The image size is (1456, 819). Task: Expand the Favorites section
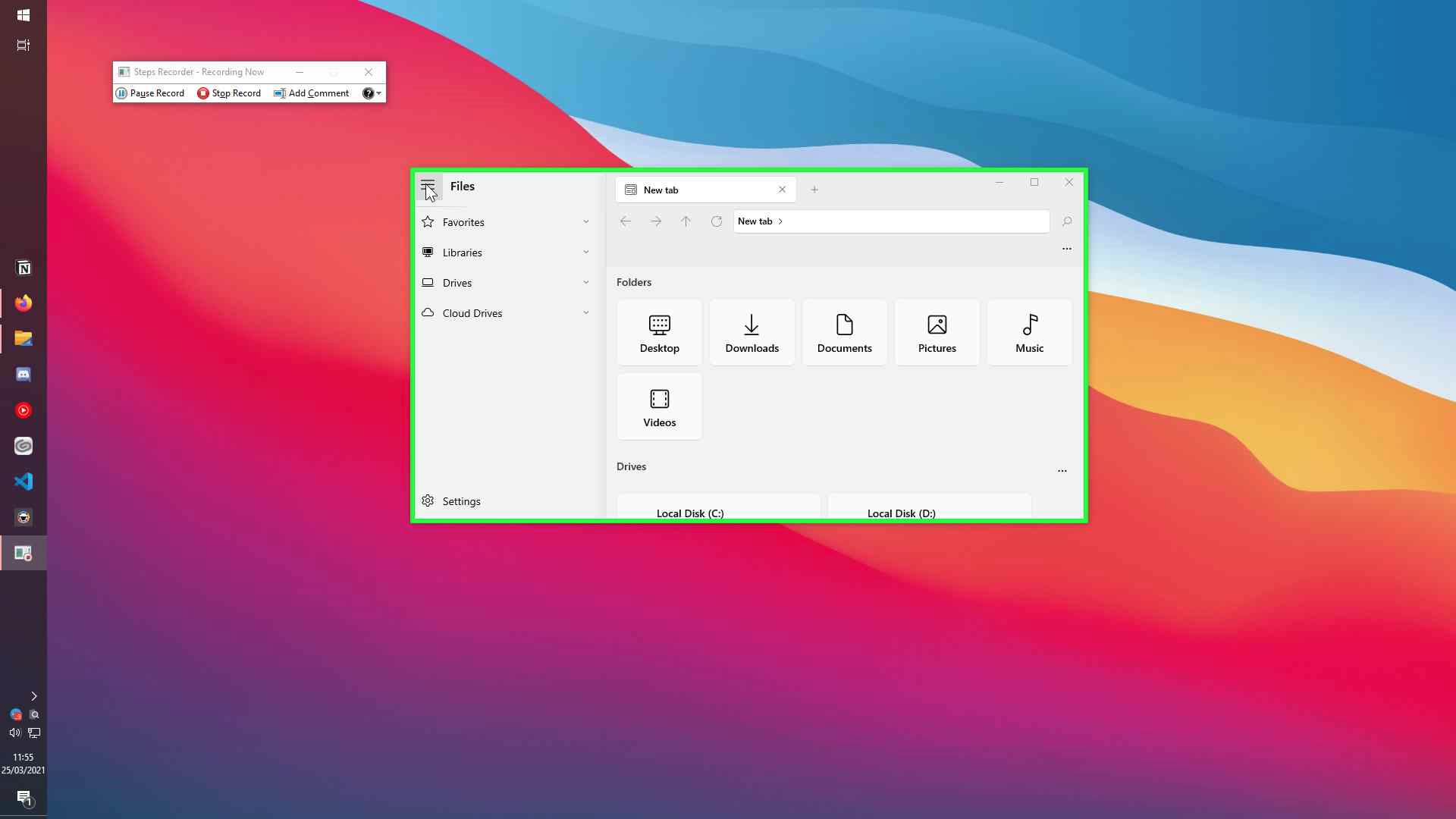(585, 221)
